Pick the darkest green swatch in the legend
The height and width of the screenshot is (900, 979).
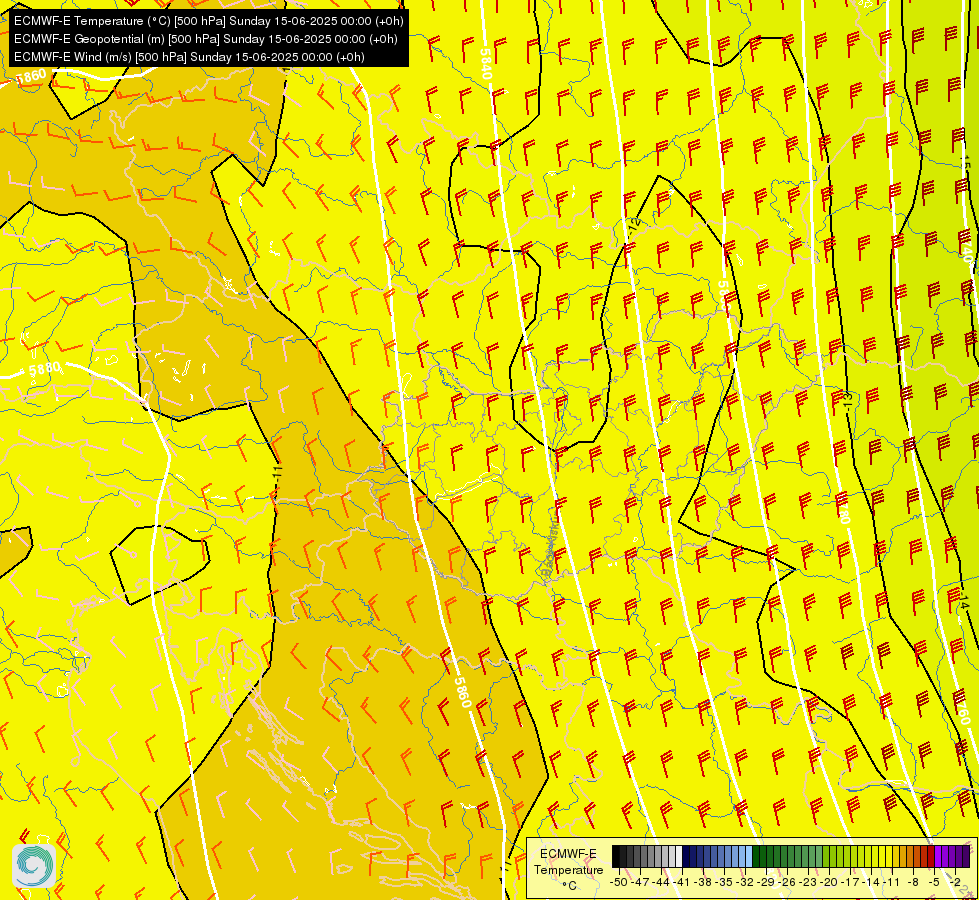coord(756,856)
